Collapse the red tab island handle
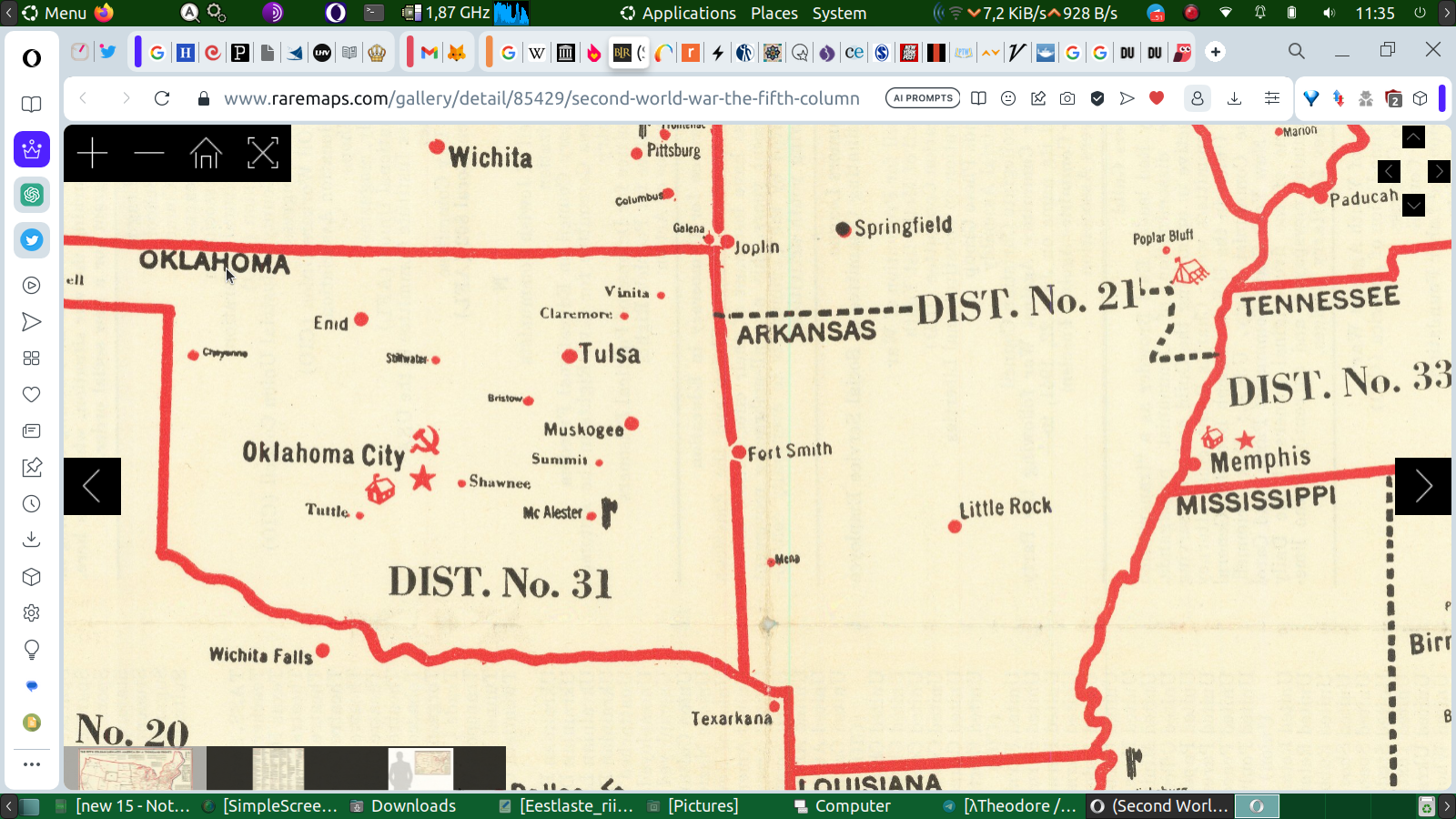This screenshot has height=819, width=1456. pyautogui.click(x=410, y=52)
